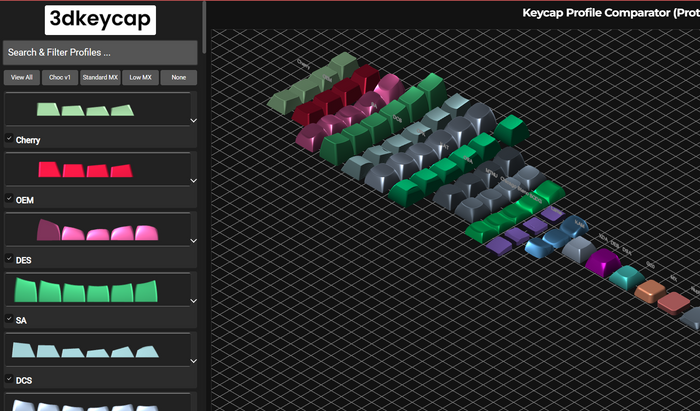Click the OEM profile name label

click(x=25, y=200)
